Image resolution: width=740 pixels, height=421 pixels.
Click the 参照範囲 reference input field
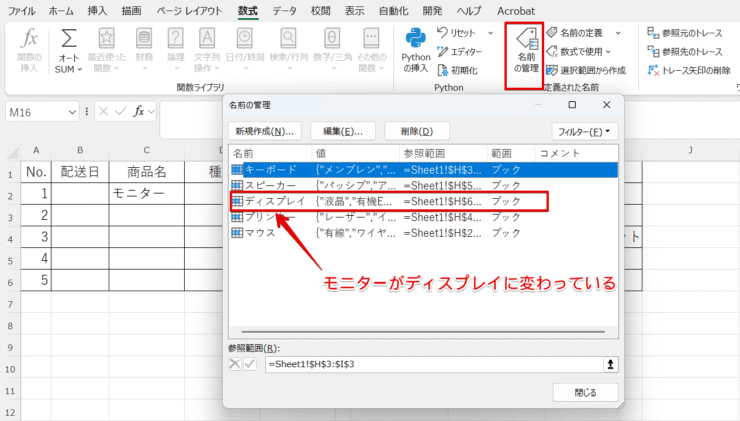tap(434, 364)
